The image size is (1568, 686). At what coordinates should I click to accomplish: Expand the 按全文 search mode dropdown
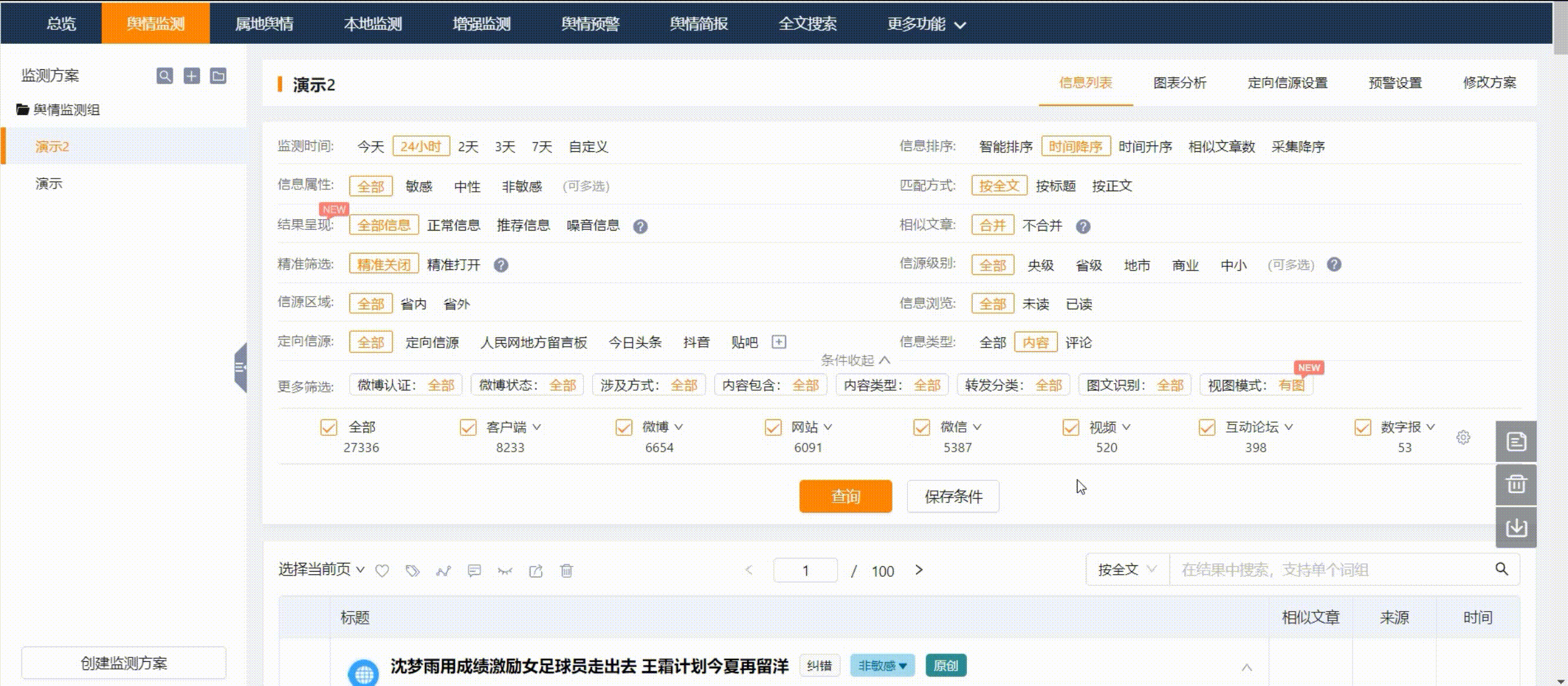point(1126,569)
